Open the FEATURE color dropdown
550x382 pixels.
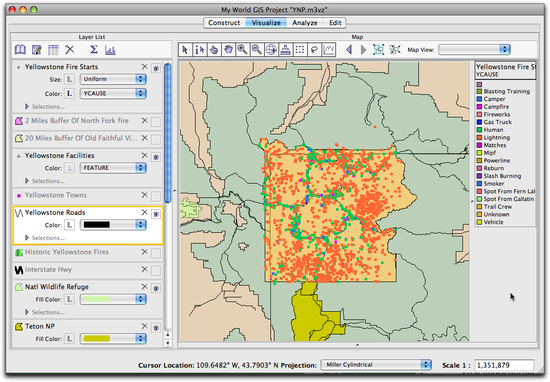coord(113,168)
